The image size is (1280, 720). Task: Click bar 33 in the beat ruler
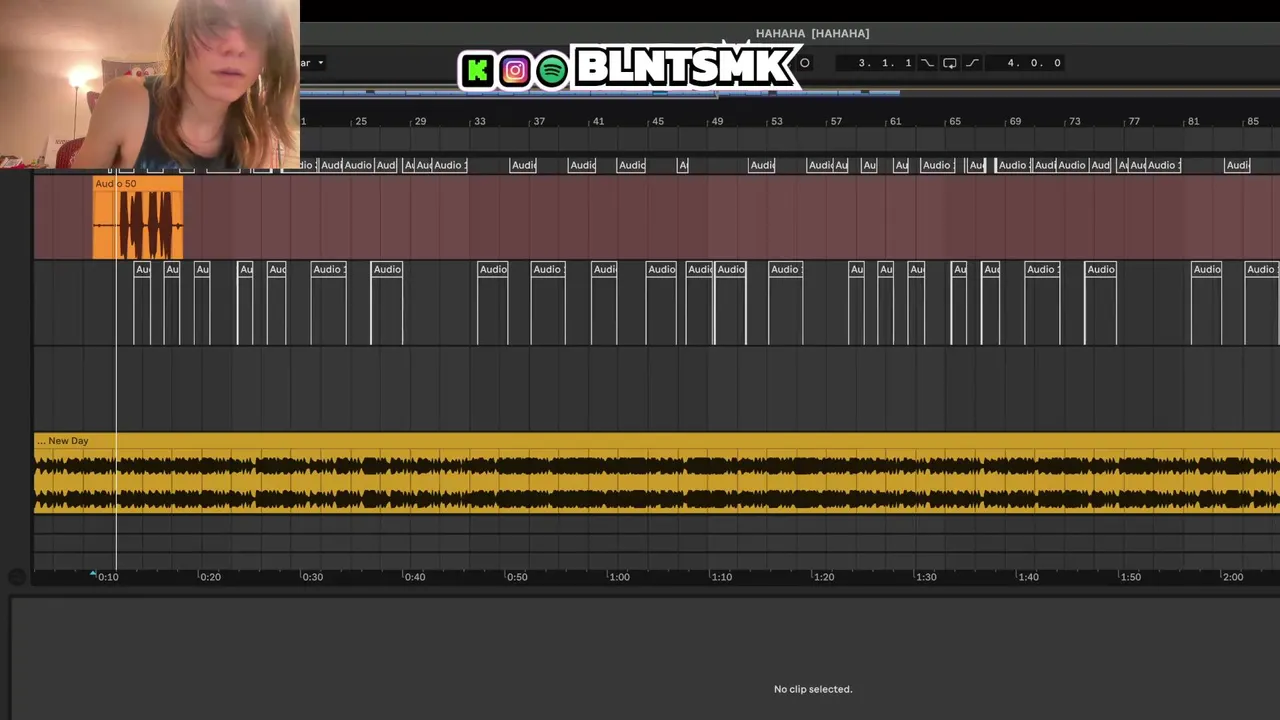tap(480, 121)
